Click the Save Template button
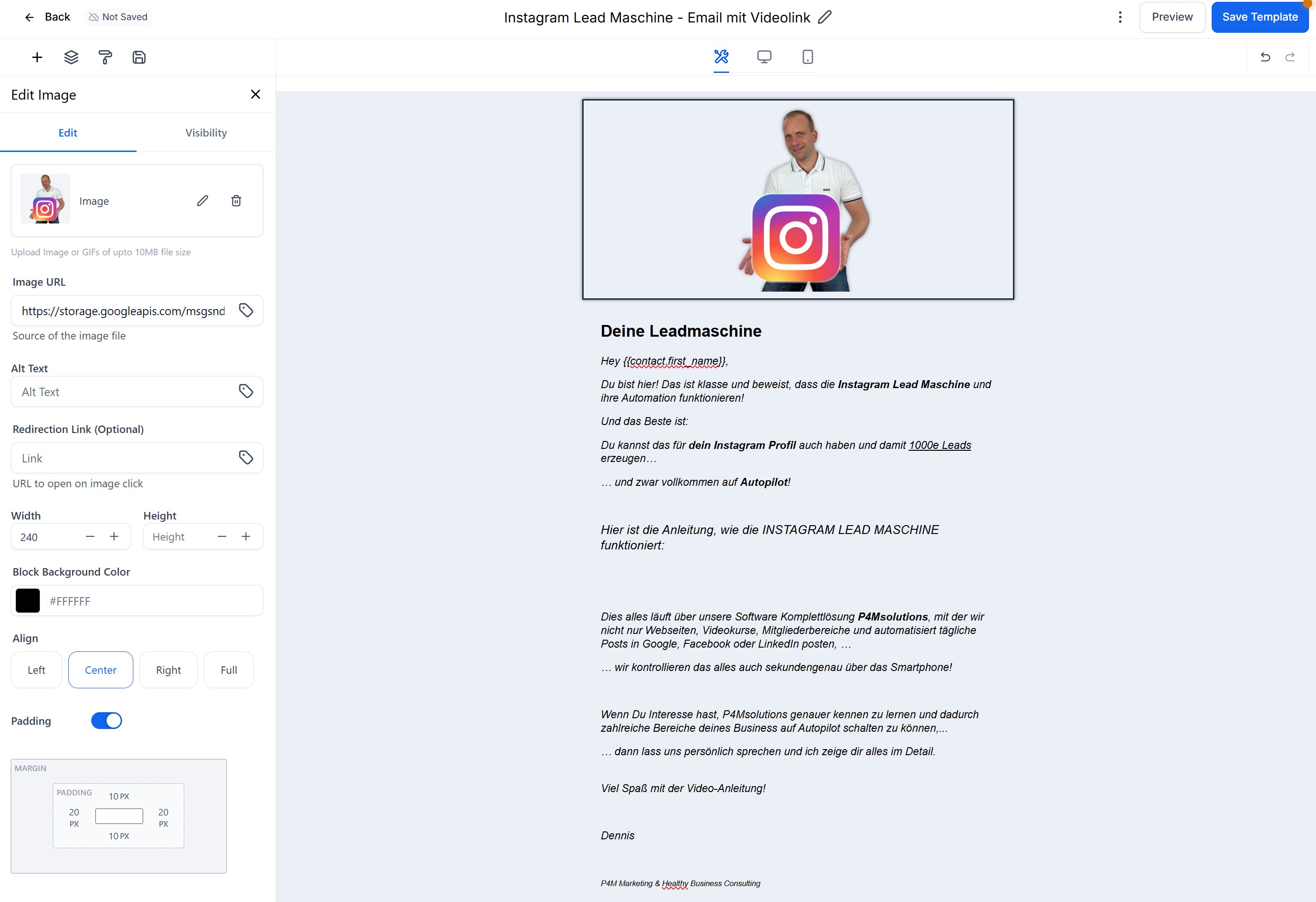 (1259, 17)
